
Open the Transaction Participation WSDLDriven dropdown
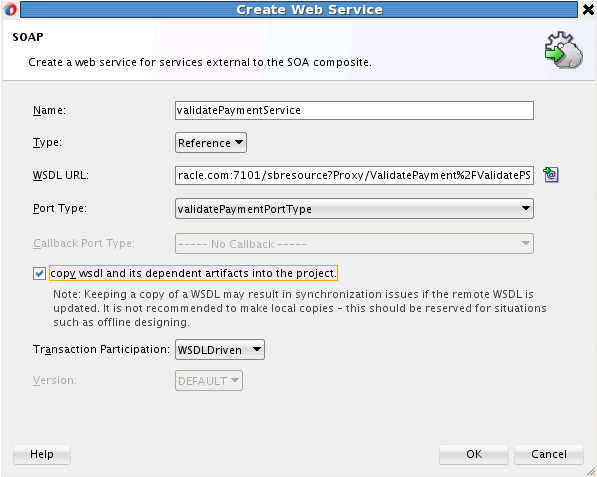(220, 349)
